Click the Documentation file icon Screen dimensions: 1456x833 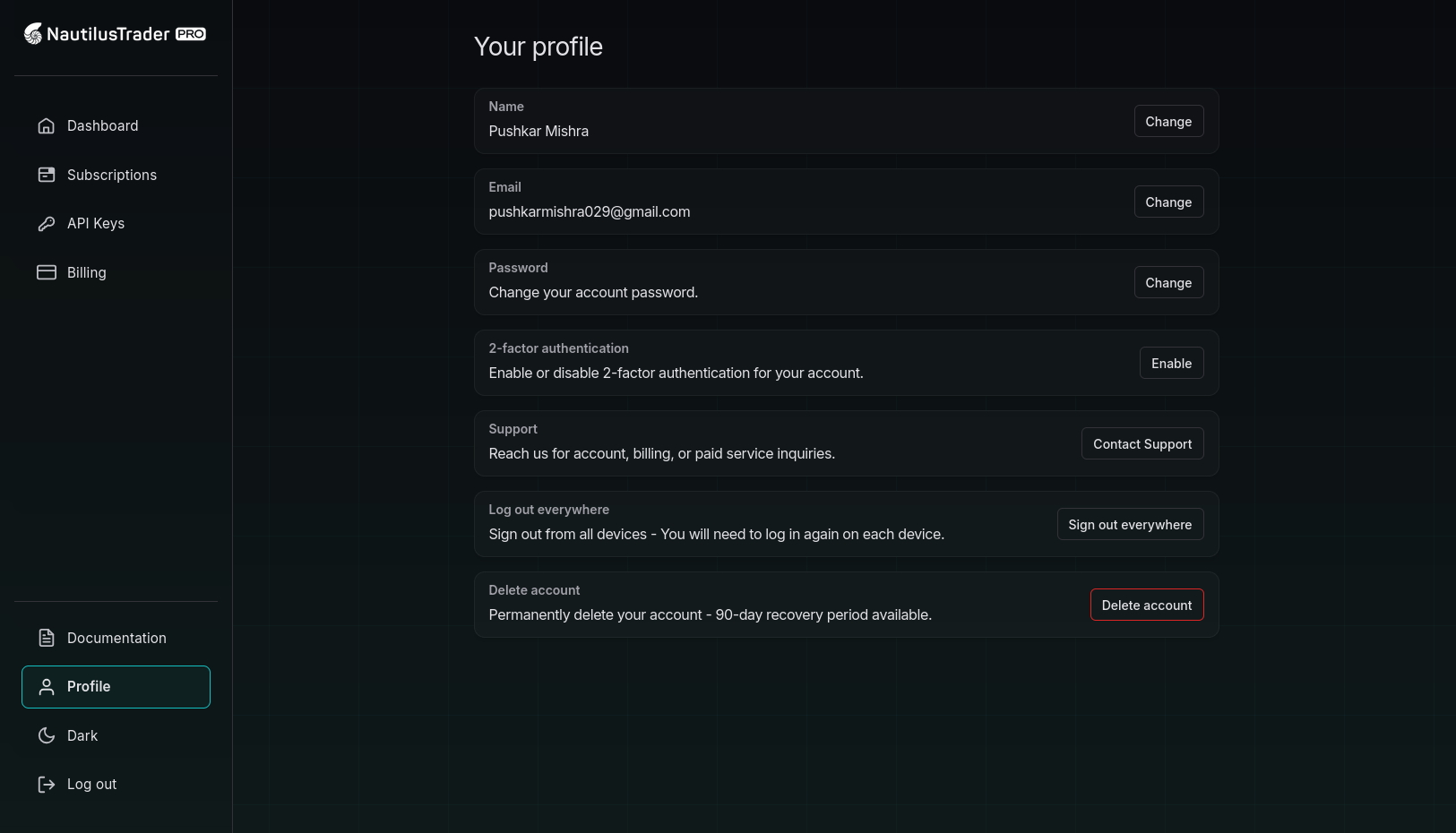point(47,638)
